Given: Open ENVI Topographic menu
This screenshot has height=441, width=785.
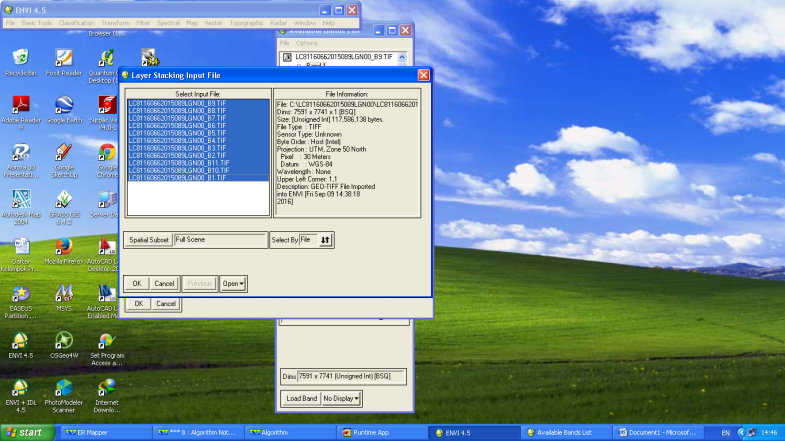Looking at the screenshot, I should tap(246, 23).
